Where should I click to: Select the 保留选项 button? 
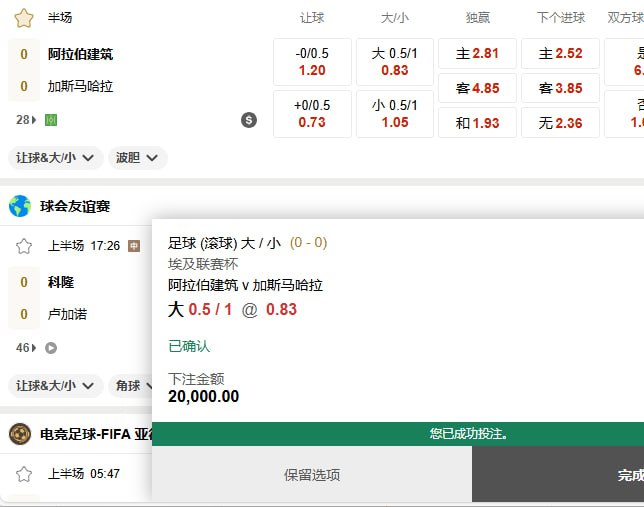312,475
